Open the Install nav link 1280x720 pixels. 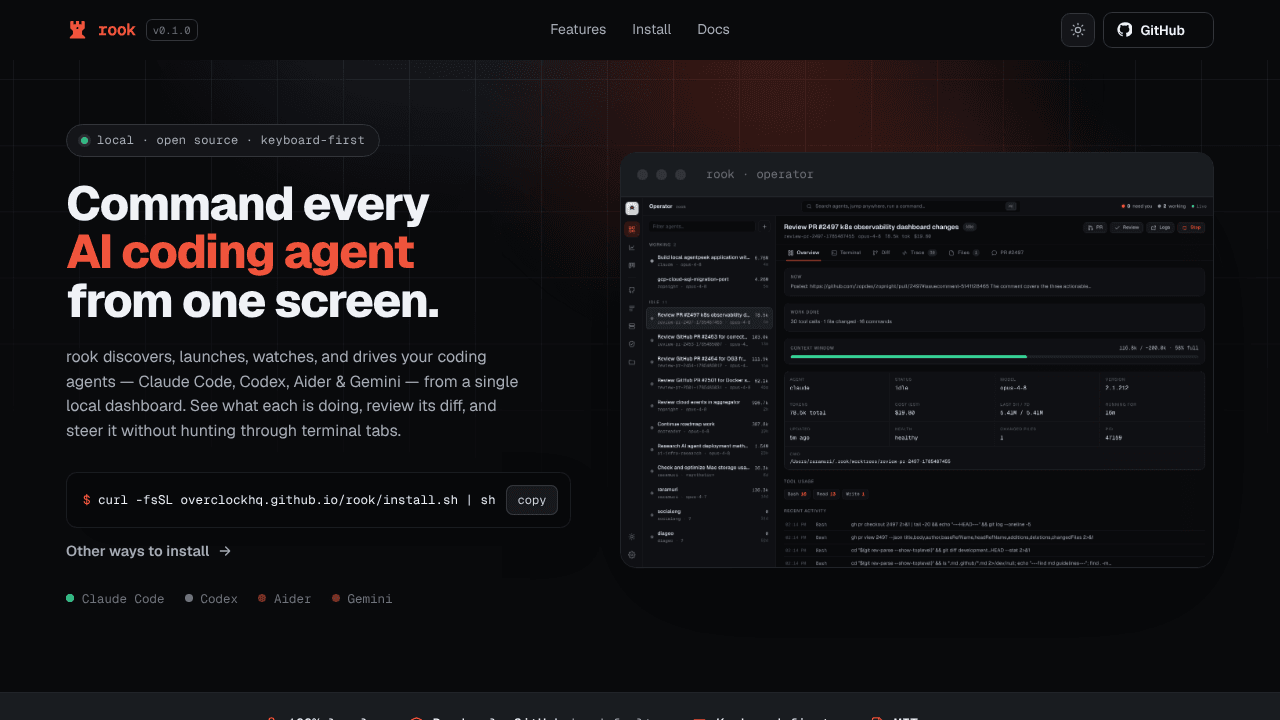(x=652, y=30)
